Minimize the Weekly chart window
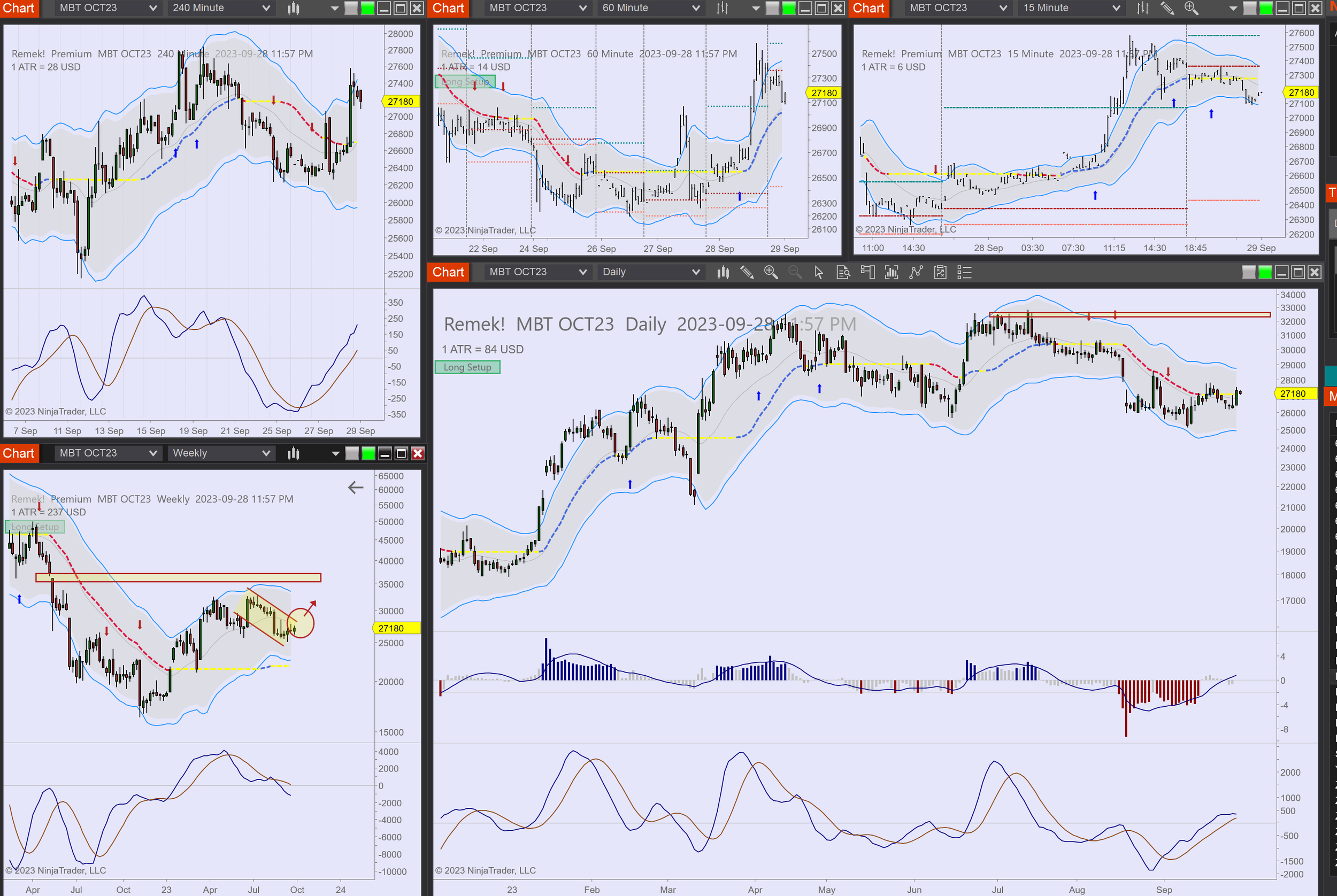The image size is (1337, 896). click(x=385, y=454)
